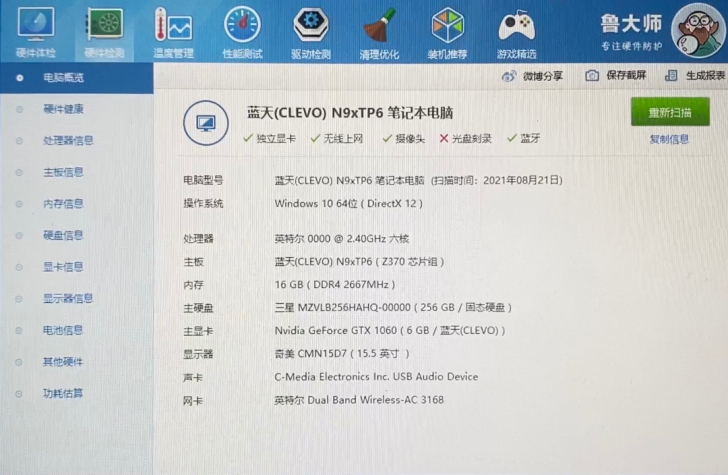Click the C-Media Electronics USB Audio Device value
The width and height of the screenshot is (728, 475).
[376, 377]
